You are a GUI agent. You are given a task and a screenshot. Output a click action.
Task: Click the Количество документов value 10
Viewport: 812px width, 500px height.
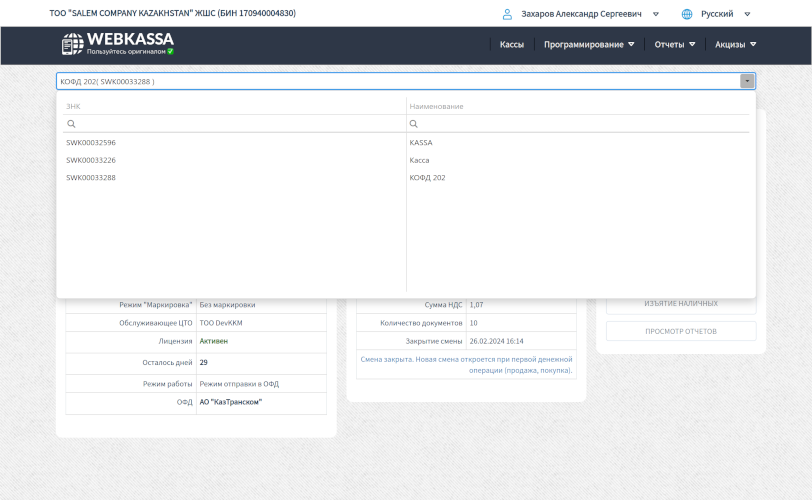473,323
